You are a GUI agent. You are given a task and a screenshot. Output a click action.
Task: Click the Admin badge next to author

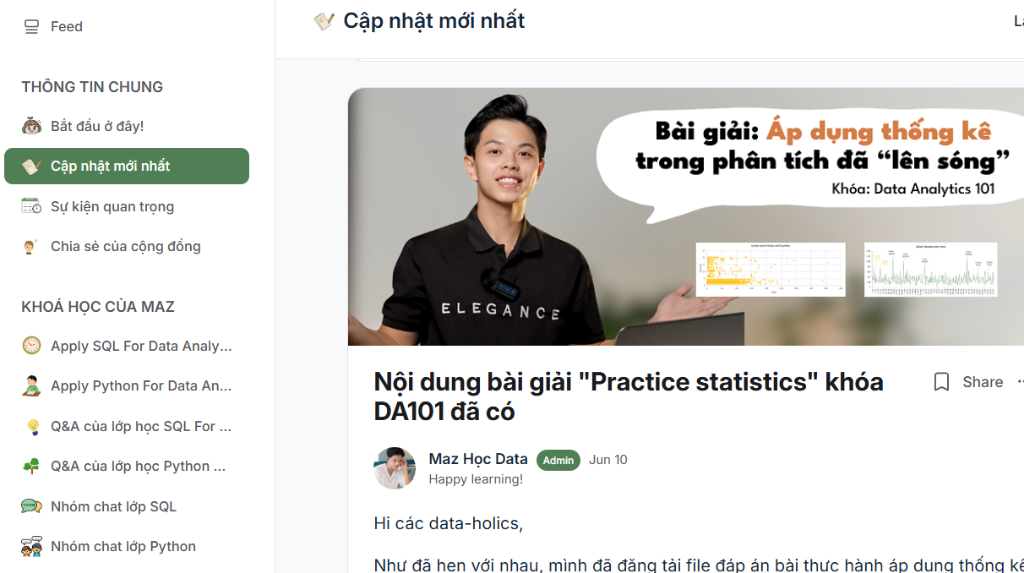click(558, 461)
